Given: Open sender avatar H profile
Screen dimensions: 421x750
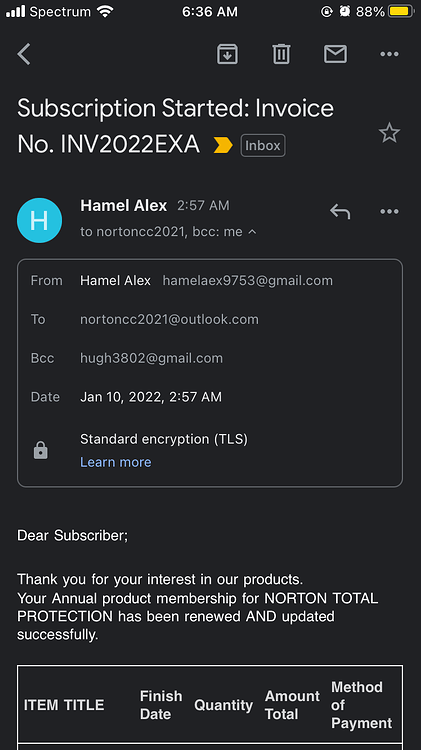Looking at the screenshot, I should click(x=39, y=221).
